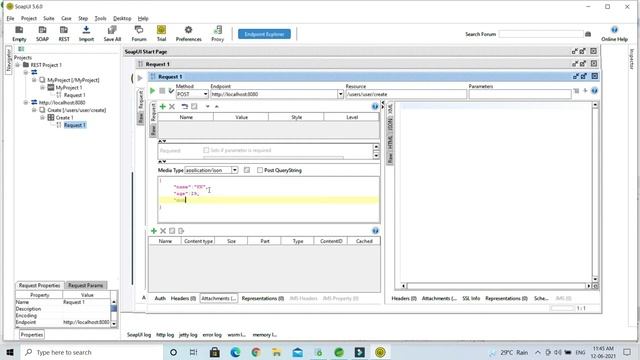
Task: Toggle the parameter is required checkbox
Action: (206, 150)
